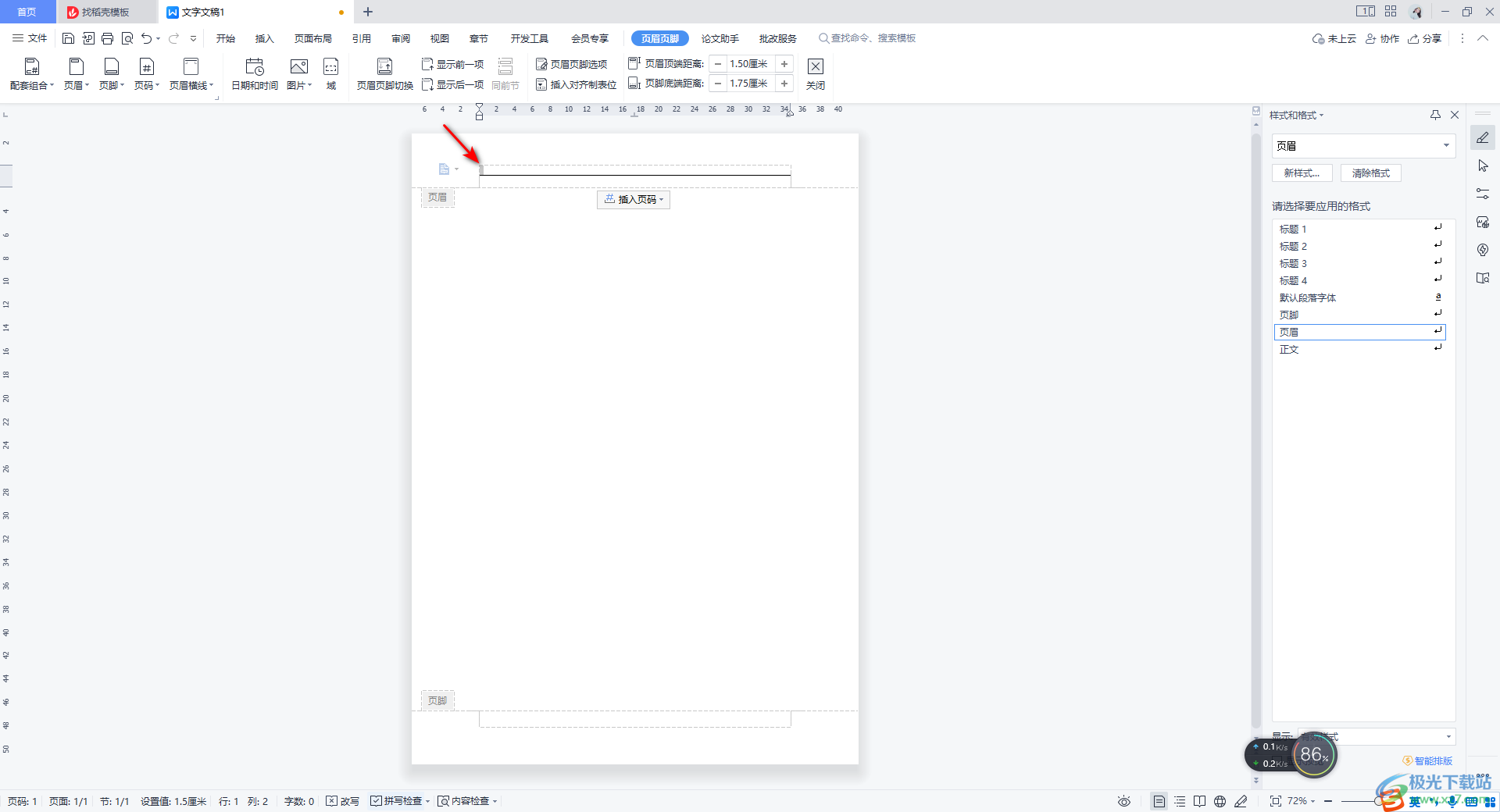Switch to web layout view icon
Screen dimensions: 1500x812
tap(1220, 801)
